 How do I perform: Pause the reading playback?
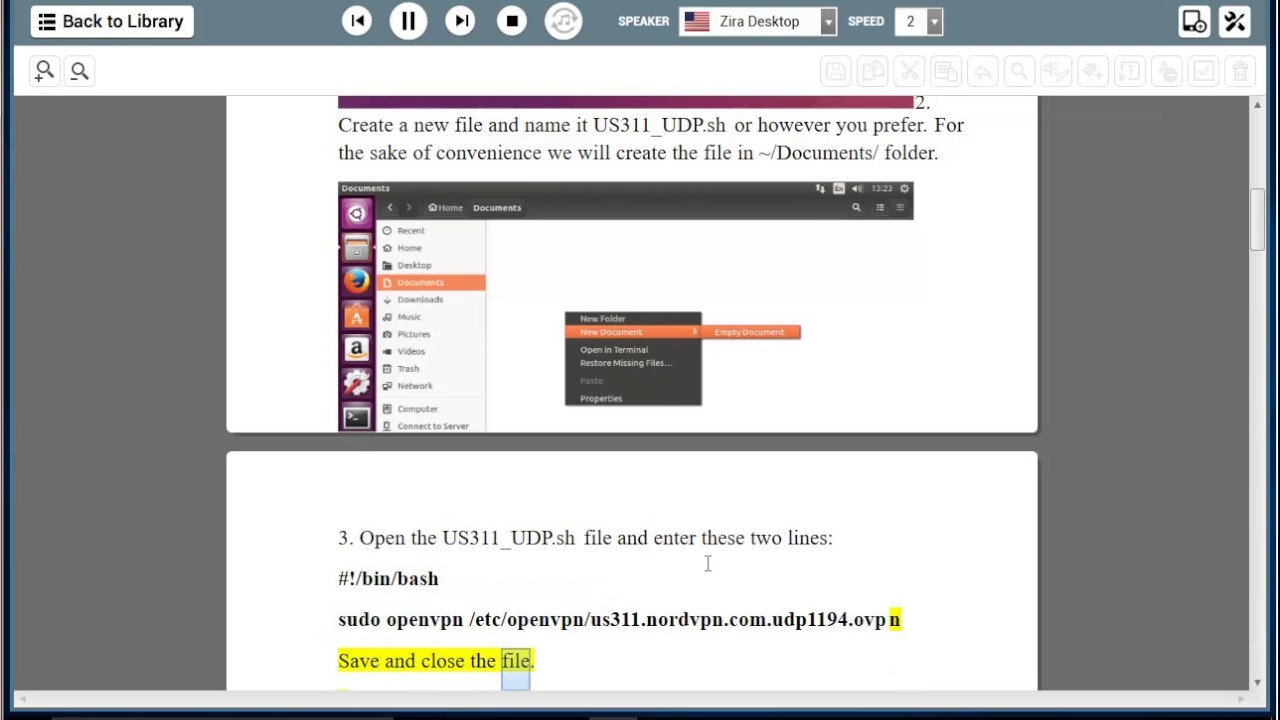408,21
